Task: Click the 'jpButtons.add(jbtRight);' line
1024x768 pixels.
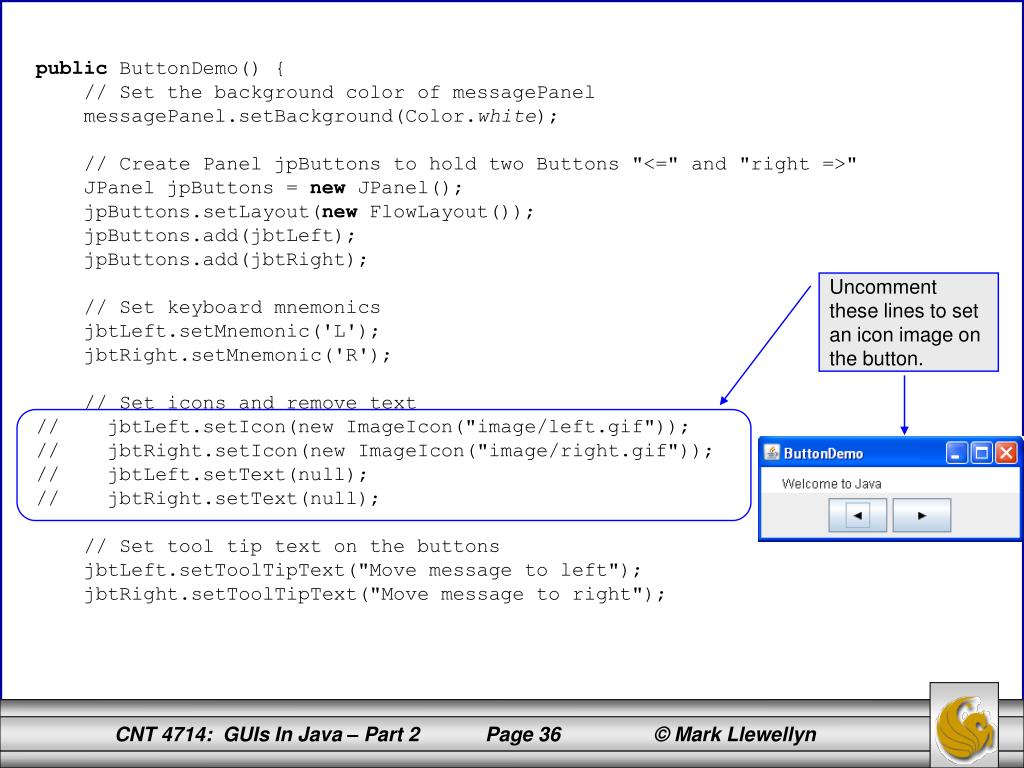Action: point(225,260)
